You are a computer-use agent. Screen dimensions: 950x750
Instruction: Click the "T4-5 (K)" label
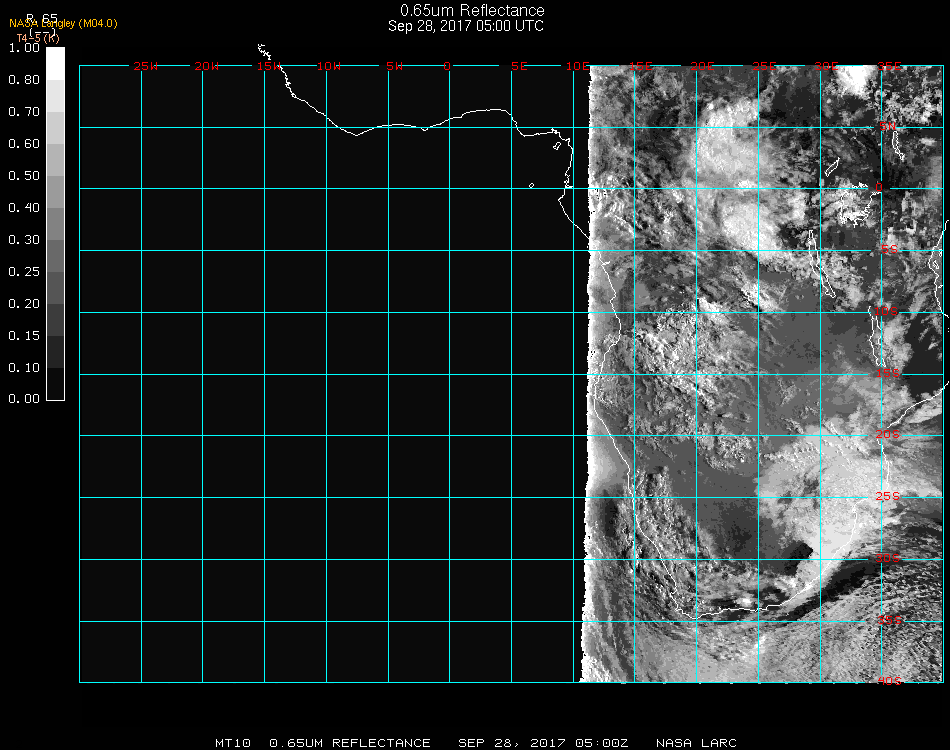click(x=38, y=38)
